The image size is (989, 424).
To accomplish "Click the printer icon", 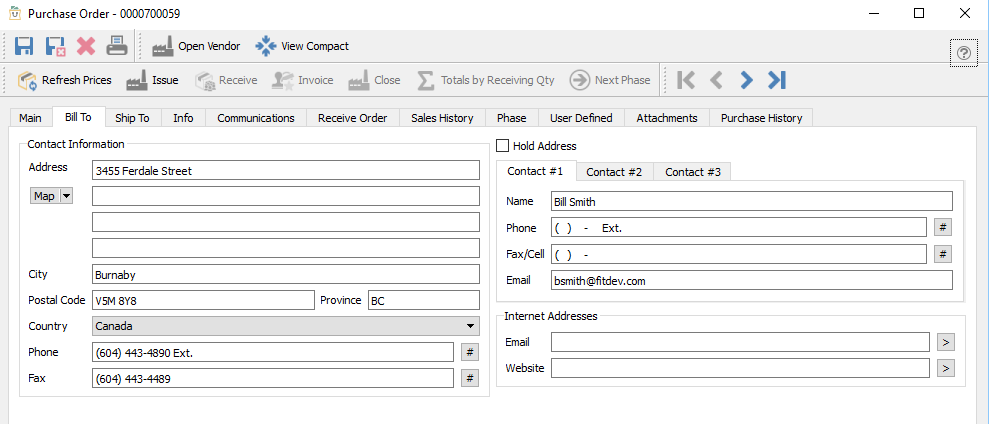I will click(117, 46).
